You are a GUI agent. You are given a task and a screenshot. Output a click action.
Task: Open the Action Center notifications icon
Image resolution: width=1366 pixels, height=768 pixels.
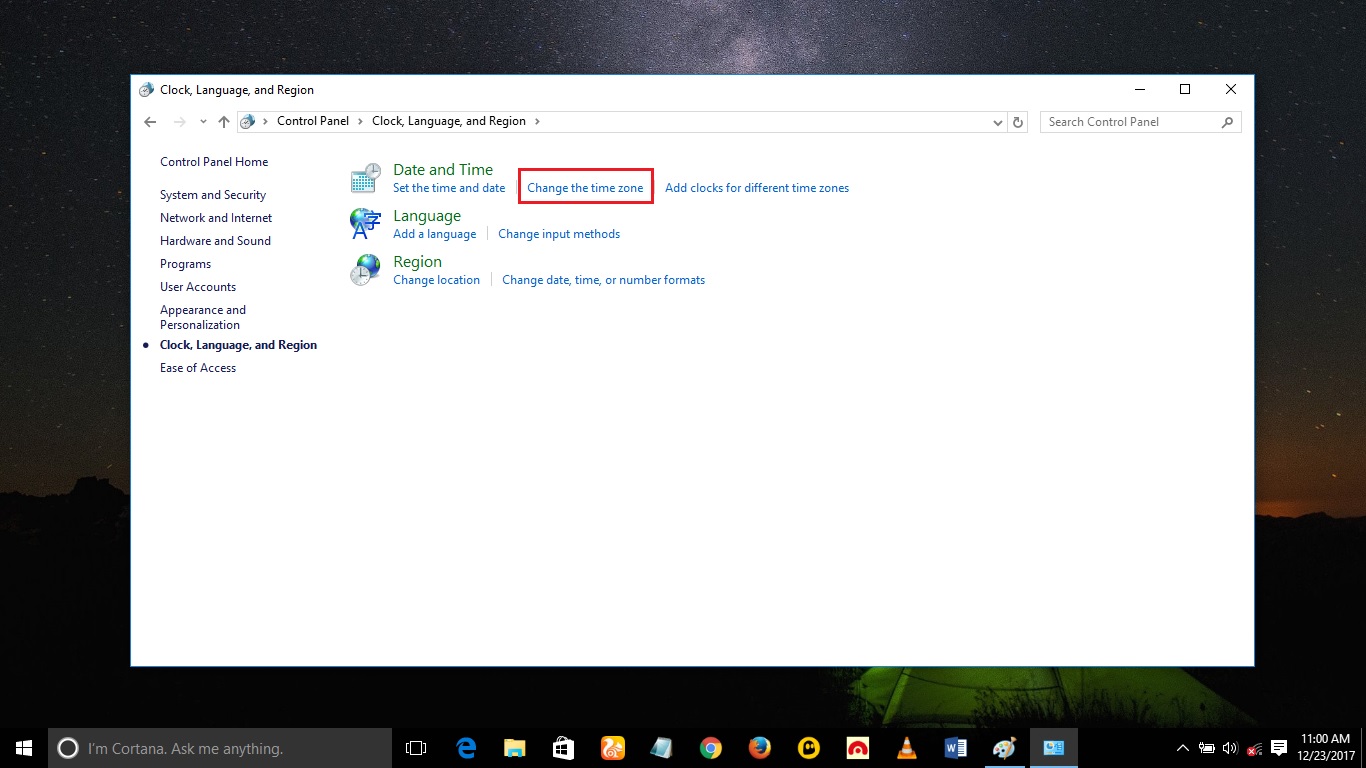point(1279,748)
